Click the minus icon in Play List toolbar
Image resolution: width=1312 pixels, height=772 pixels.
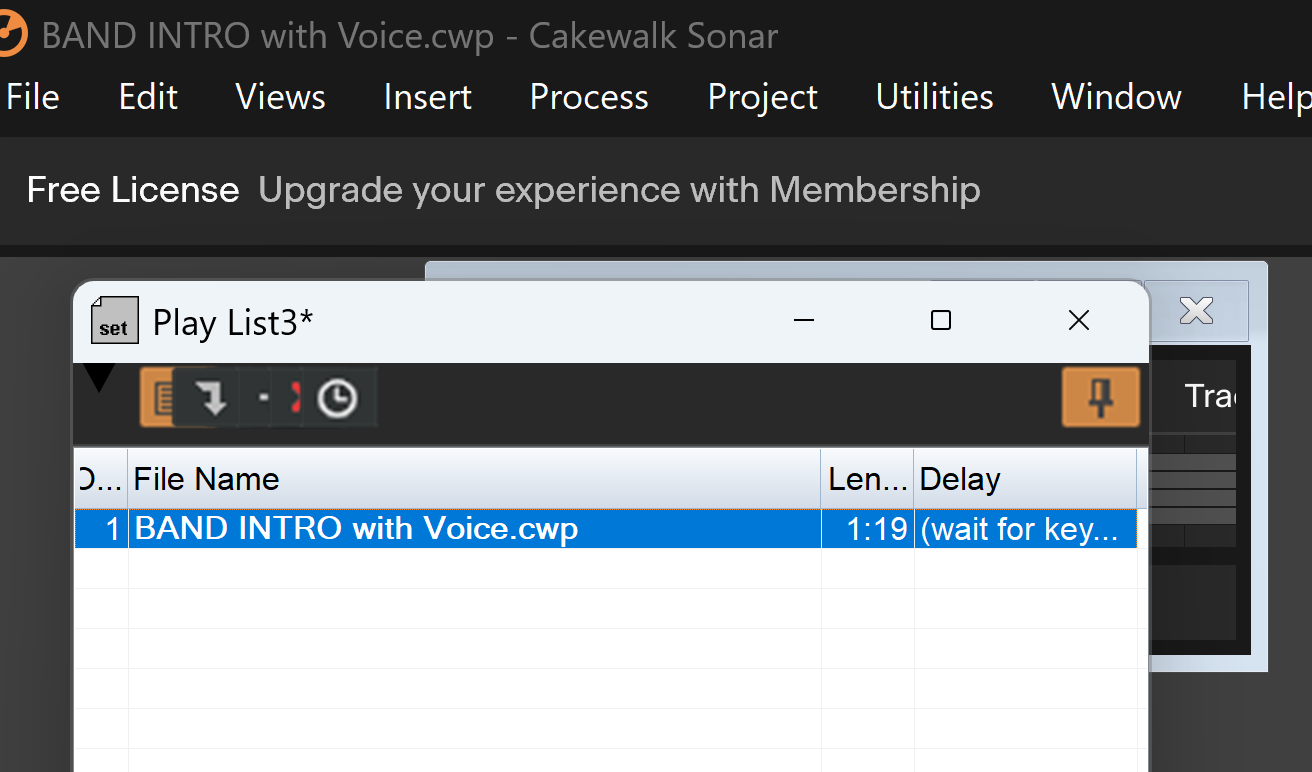(x=263, y=398)
